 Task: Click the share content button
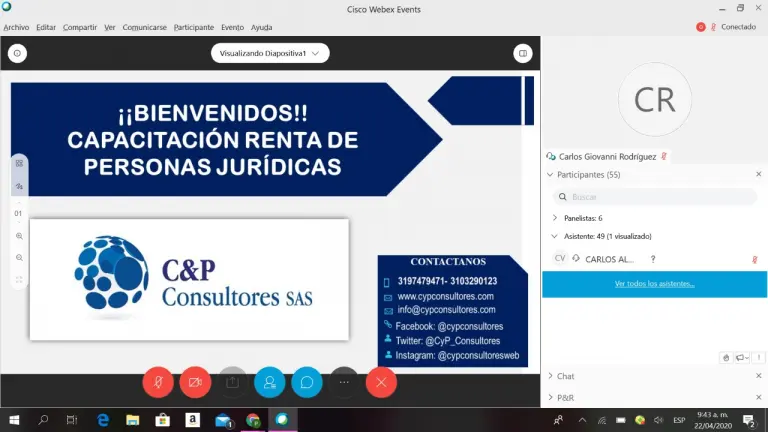[x=232, y=381]
